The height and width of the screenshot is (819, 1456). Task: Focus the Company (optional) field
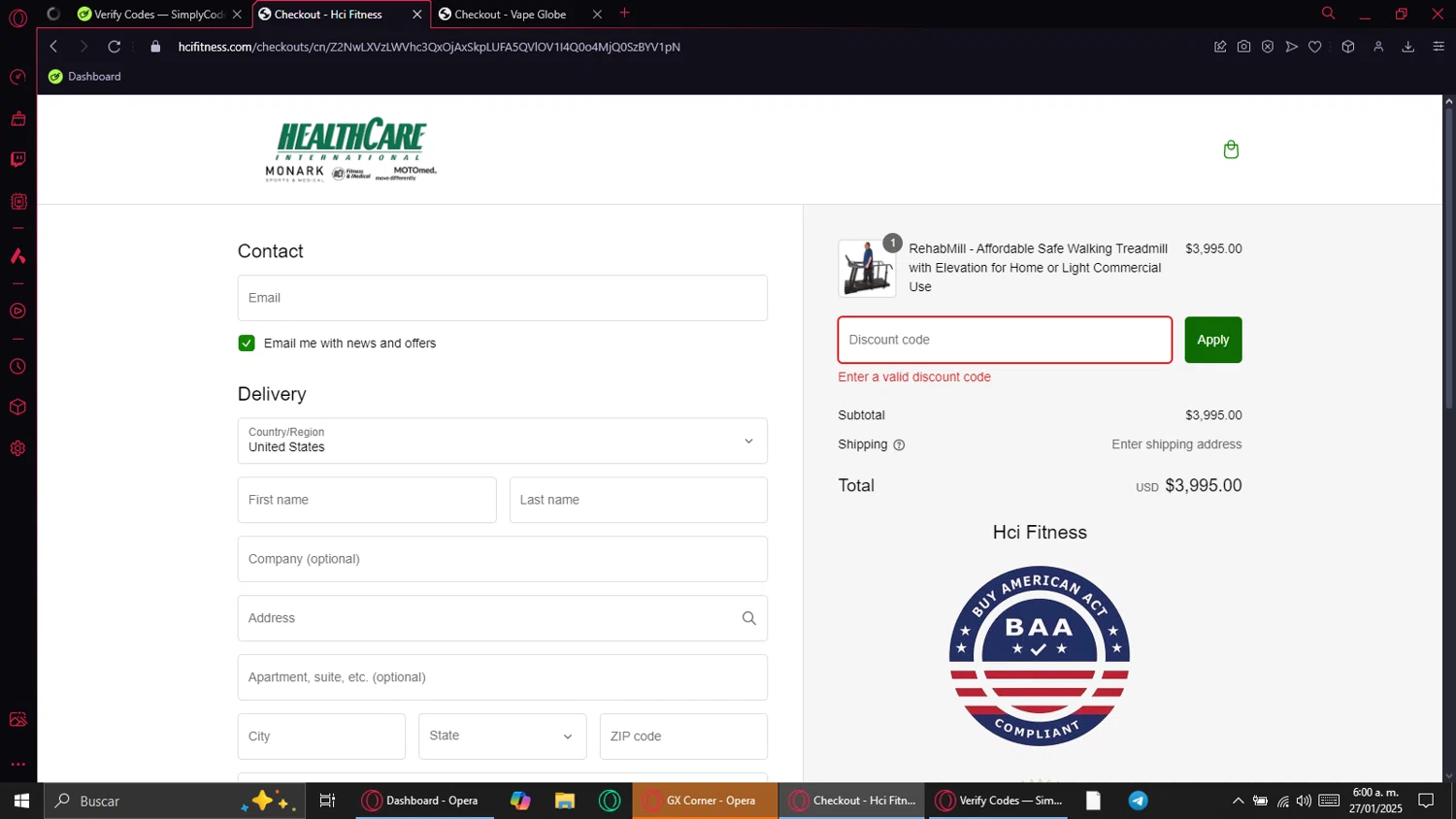click(x=503, y=559)
